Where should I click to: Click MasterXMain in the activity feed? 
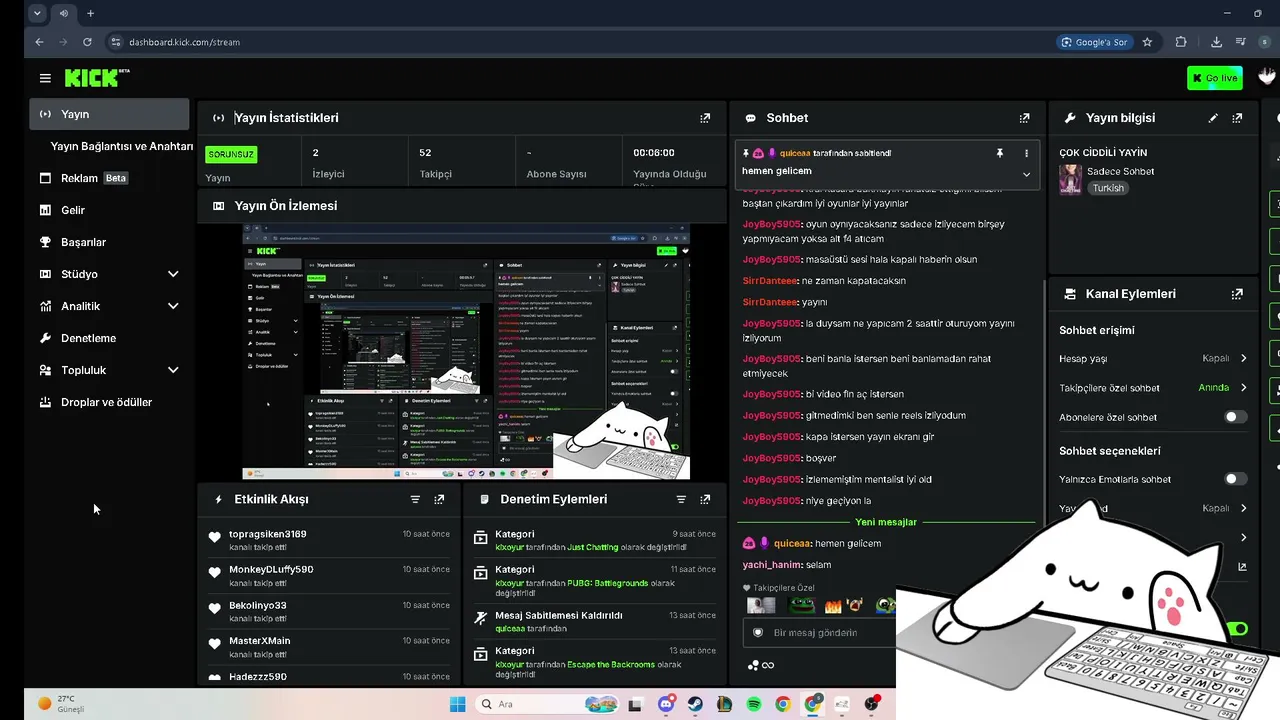point(260,641)
